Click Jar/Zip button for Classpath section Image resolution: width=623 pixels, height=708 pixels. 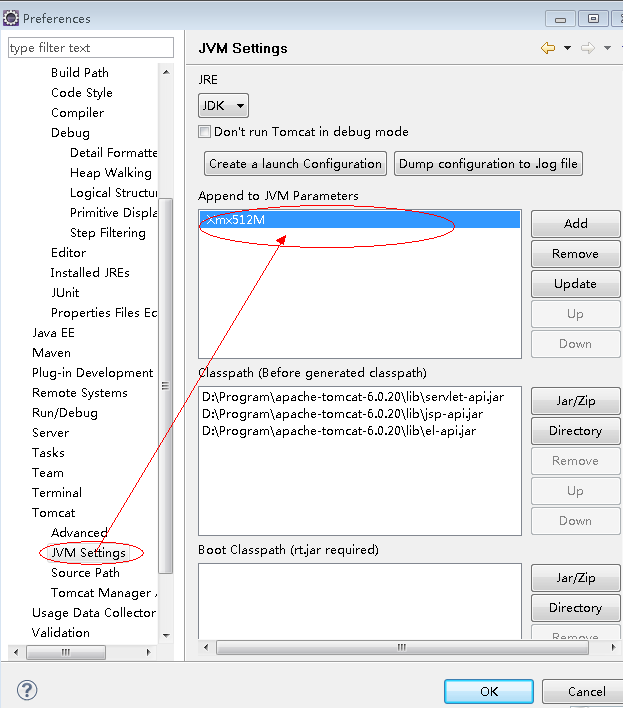pos(576,401)
